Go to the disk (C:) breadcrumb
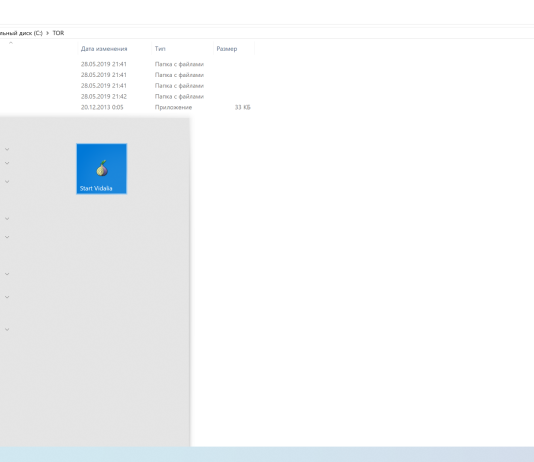Image resolution: width=534 pixels, height=462 pixels. click(21, 33)
